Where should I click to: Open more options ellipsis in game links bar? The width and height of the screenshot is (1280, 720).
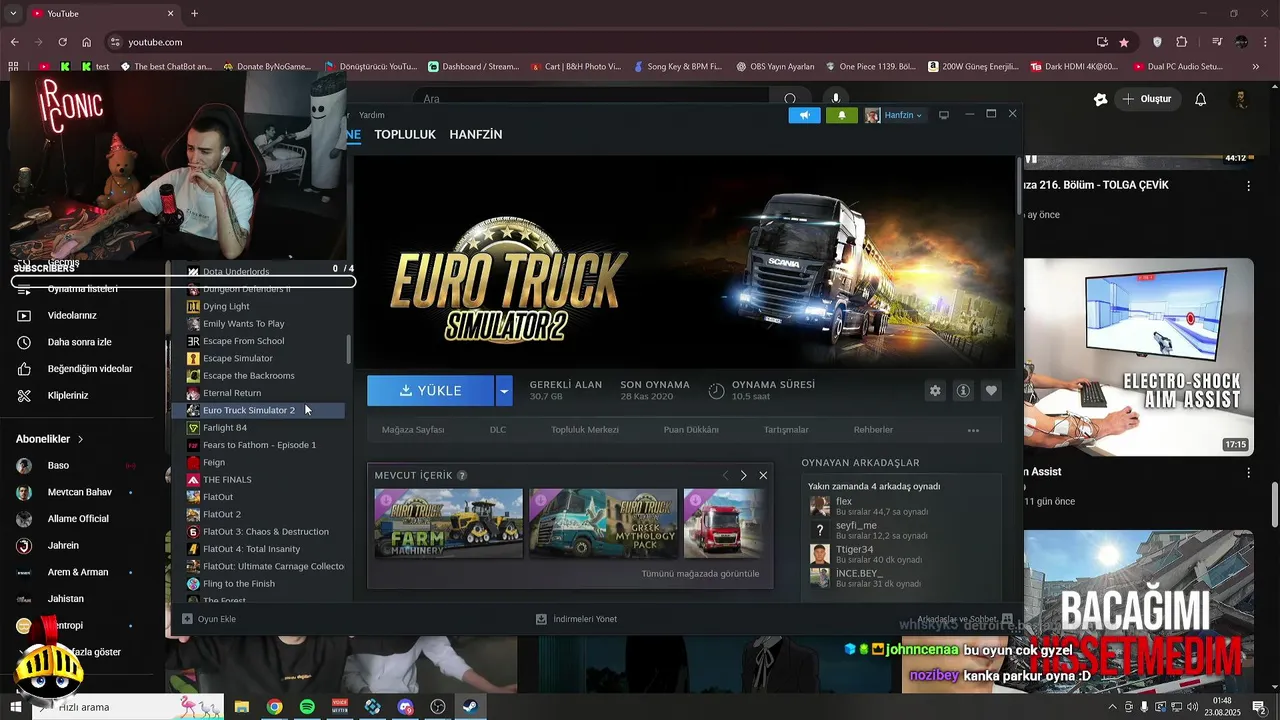(973, 430)
